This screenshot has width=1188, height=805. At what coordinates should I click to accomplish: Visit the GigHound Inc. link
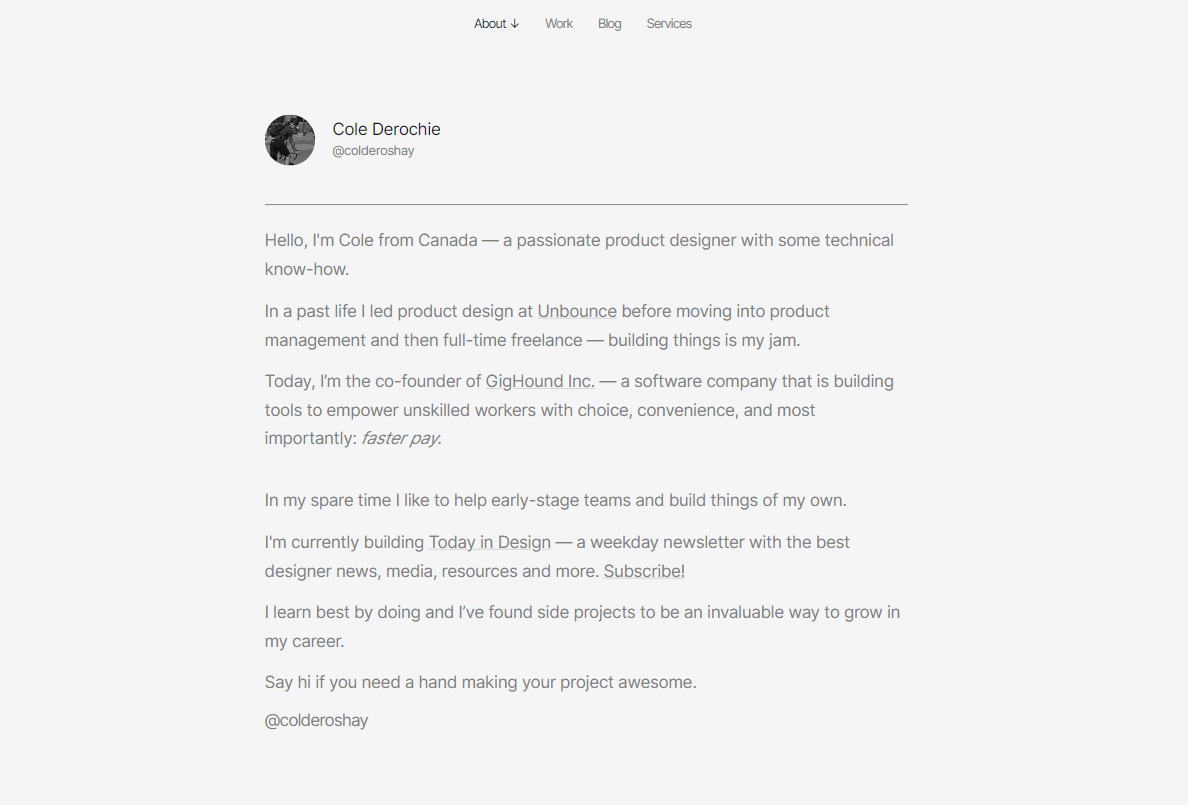[x=540, y=381]
